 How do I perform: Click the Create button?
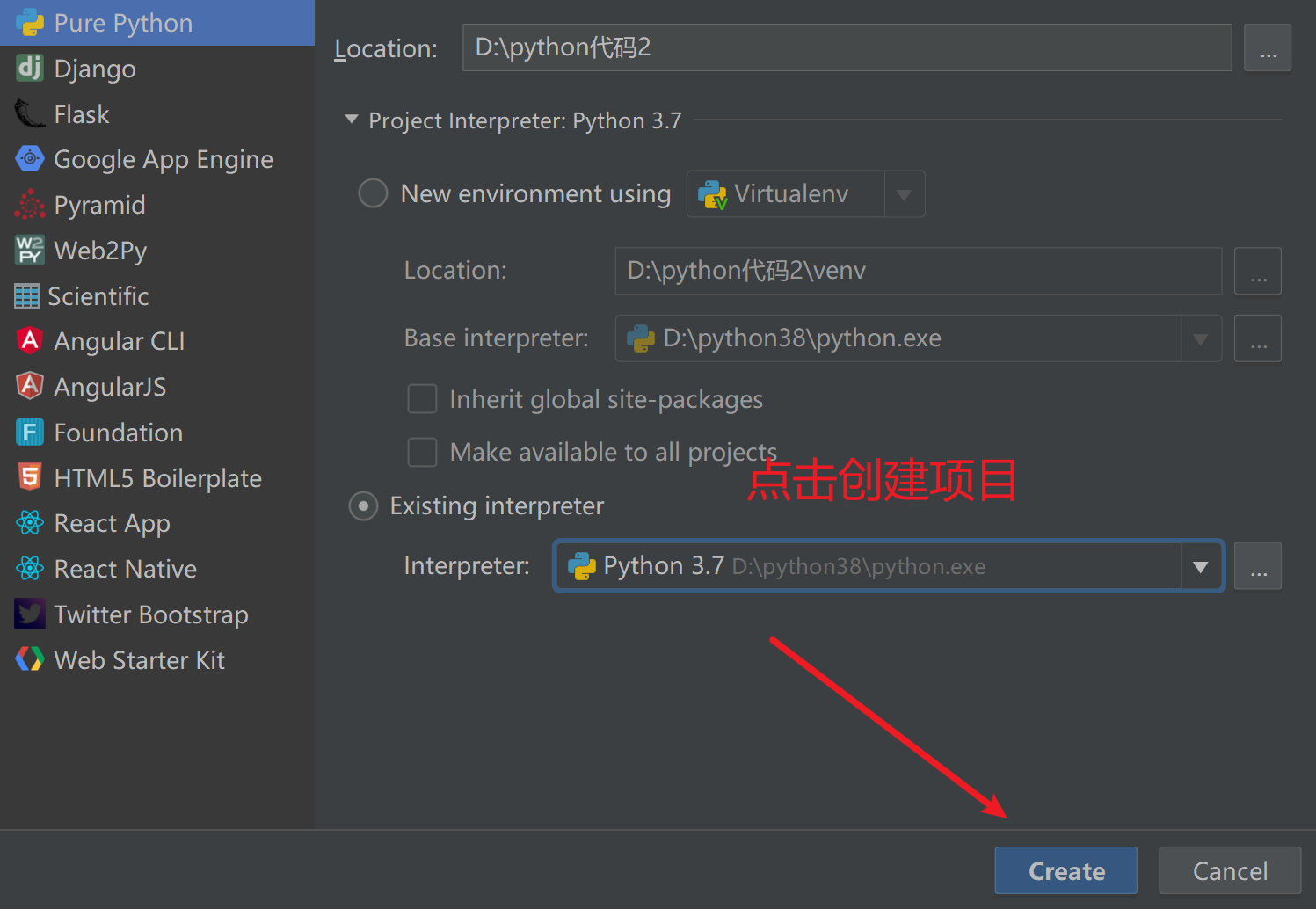coord(1065,870)
